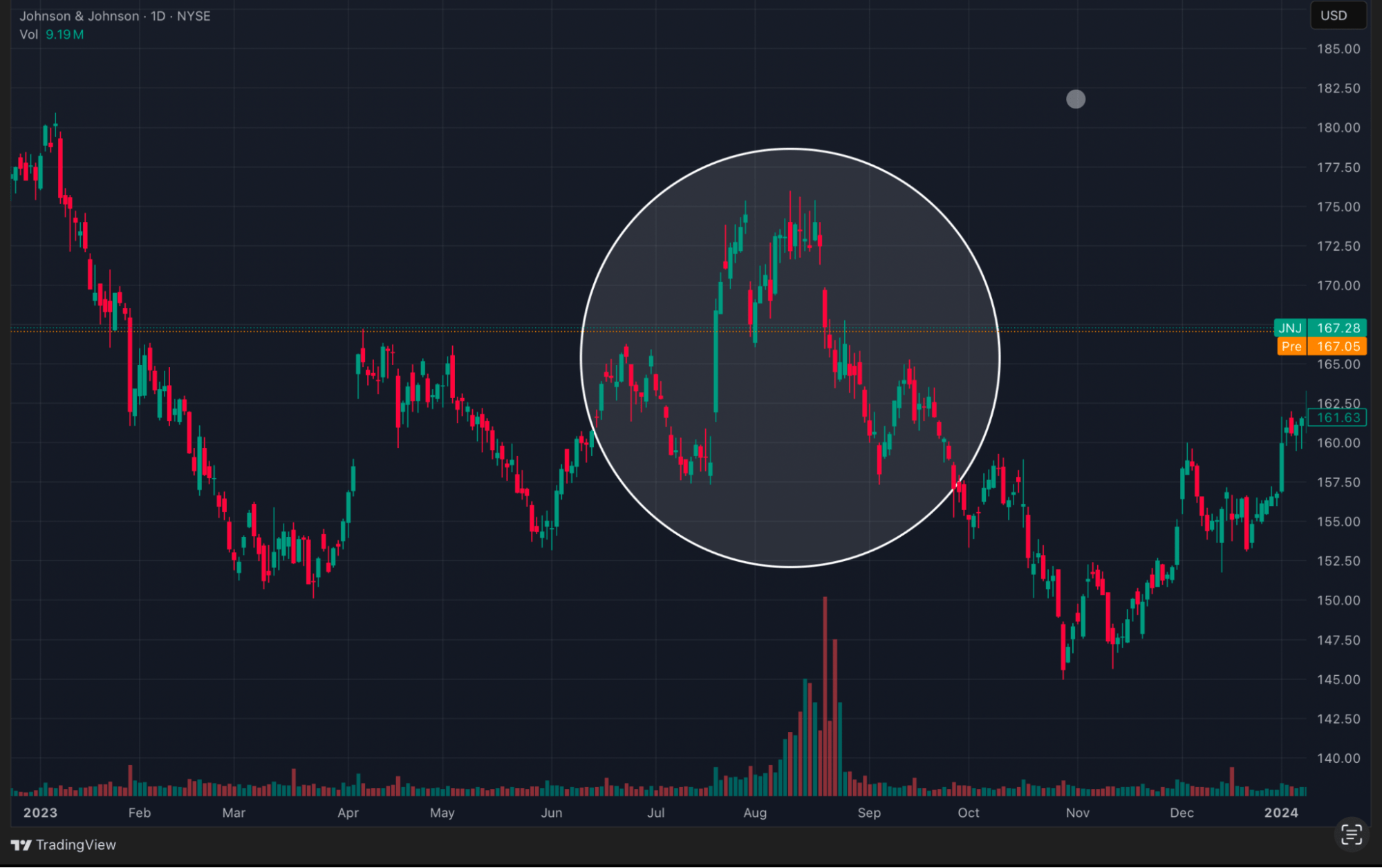Viewport: 1382px width, 868px height.
Task: Click the text-scan icon in bottom corner
Action: point(1351,834)
